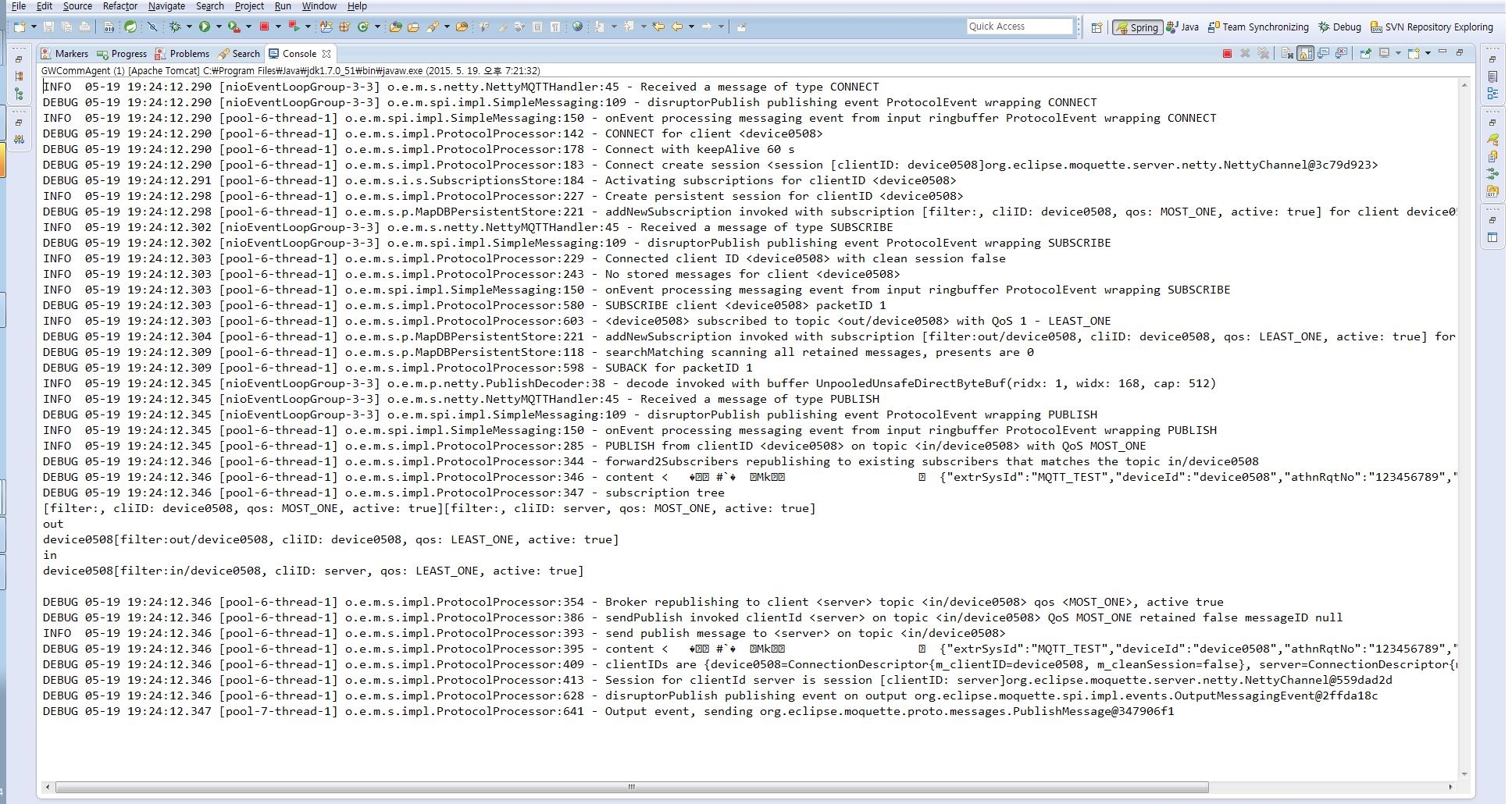This screenshot has width=1512, height=804.
Task: Open the Refactor menu
Action: pyautogui.click(x=119, y=6)
